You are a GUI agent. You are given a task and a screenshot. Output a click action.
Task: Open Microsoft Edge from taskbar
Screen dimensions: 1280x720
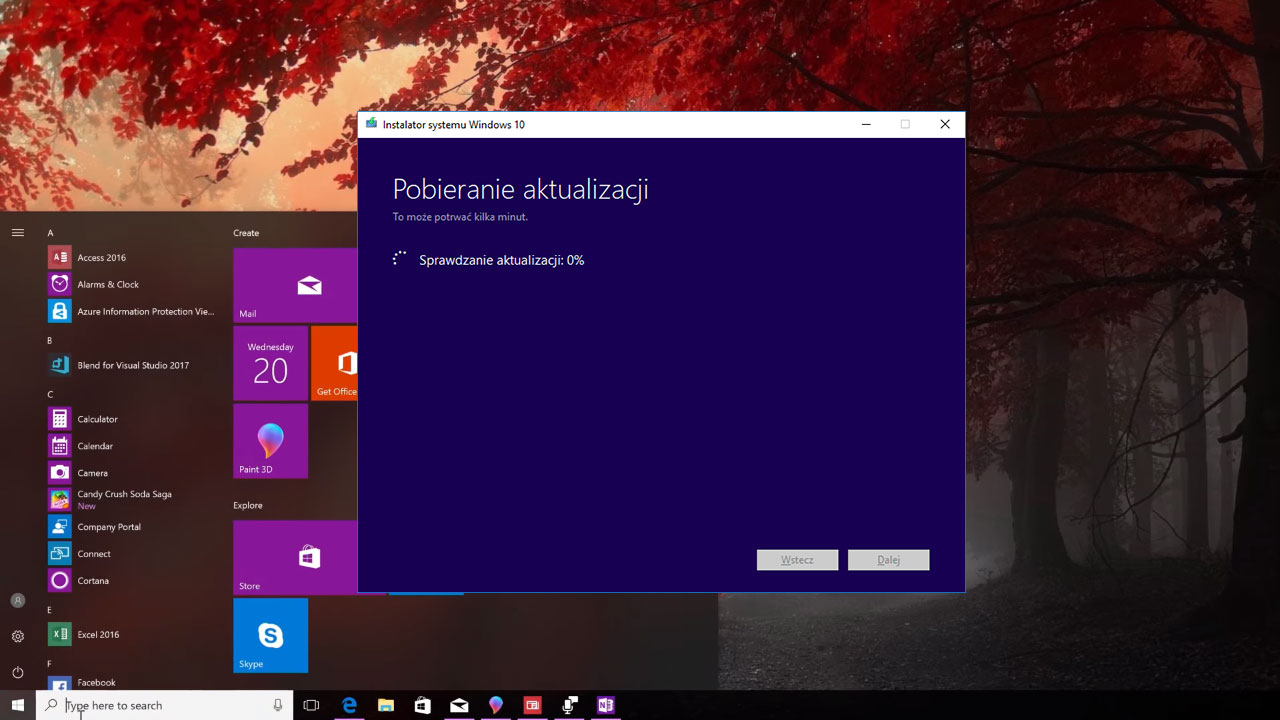tap(350, 705)
